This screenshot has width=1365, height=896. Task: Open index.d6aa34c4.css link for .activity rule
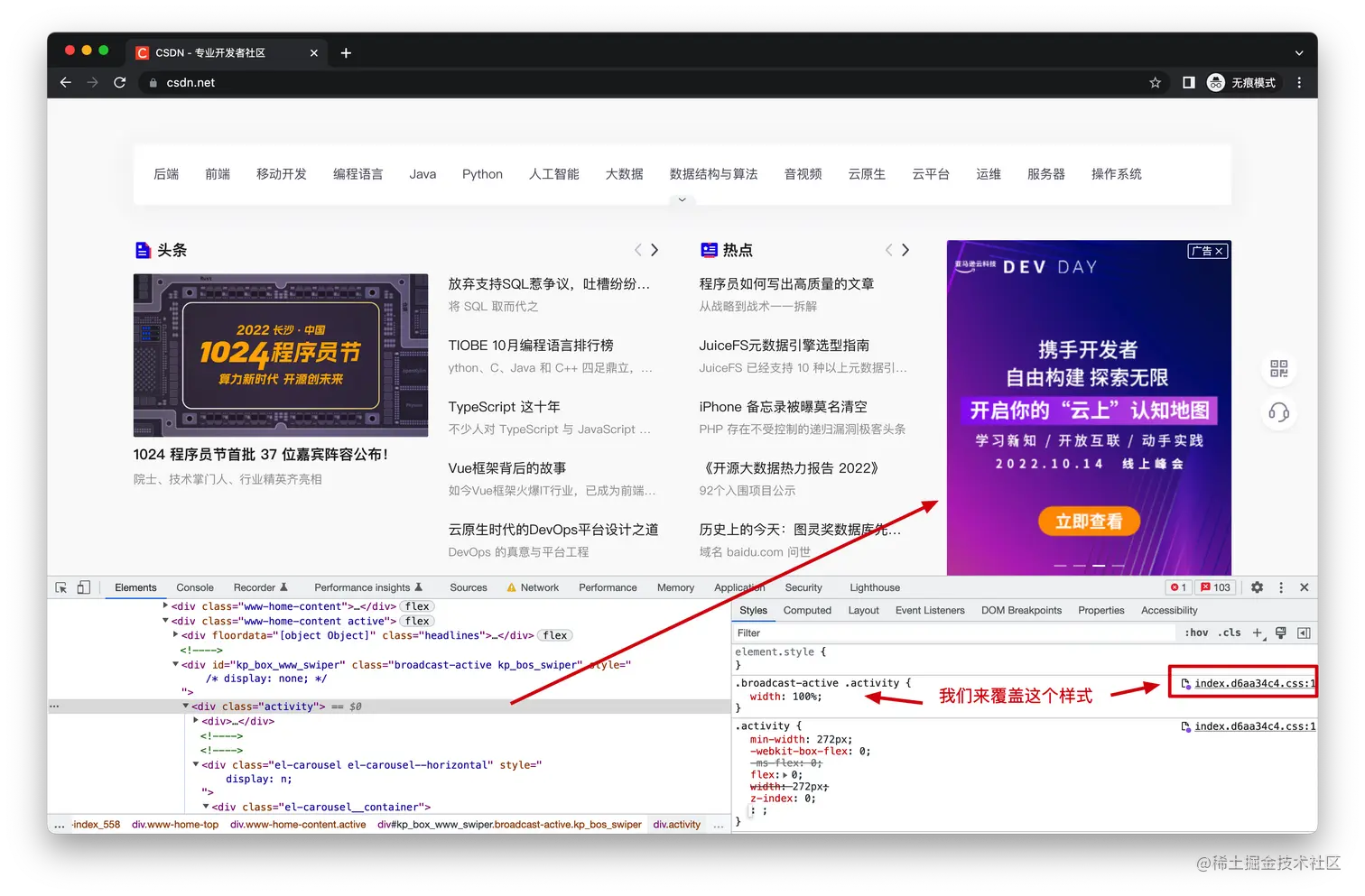coord(1255,726)
